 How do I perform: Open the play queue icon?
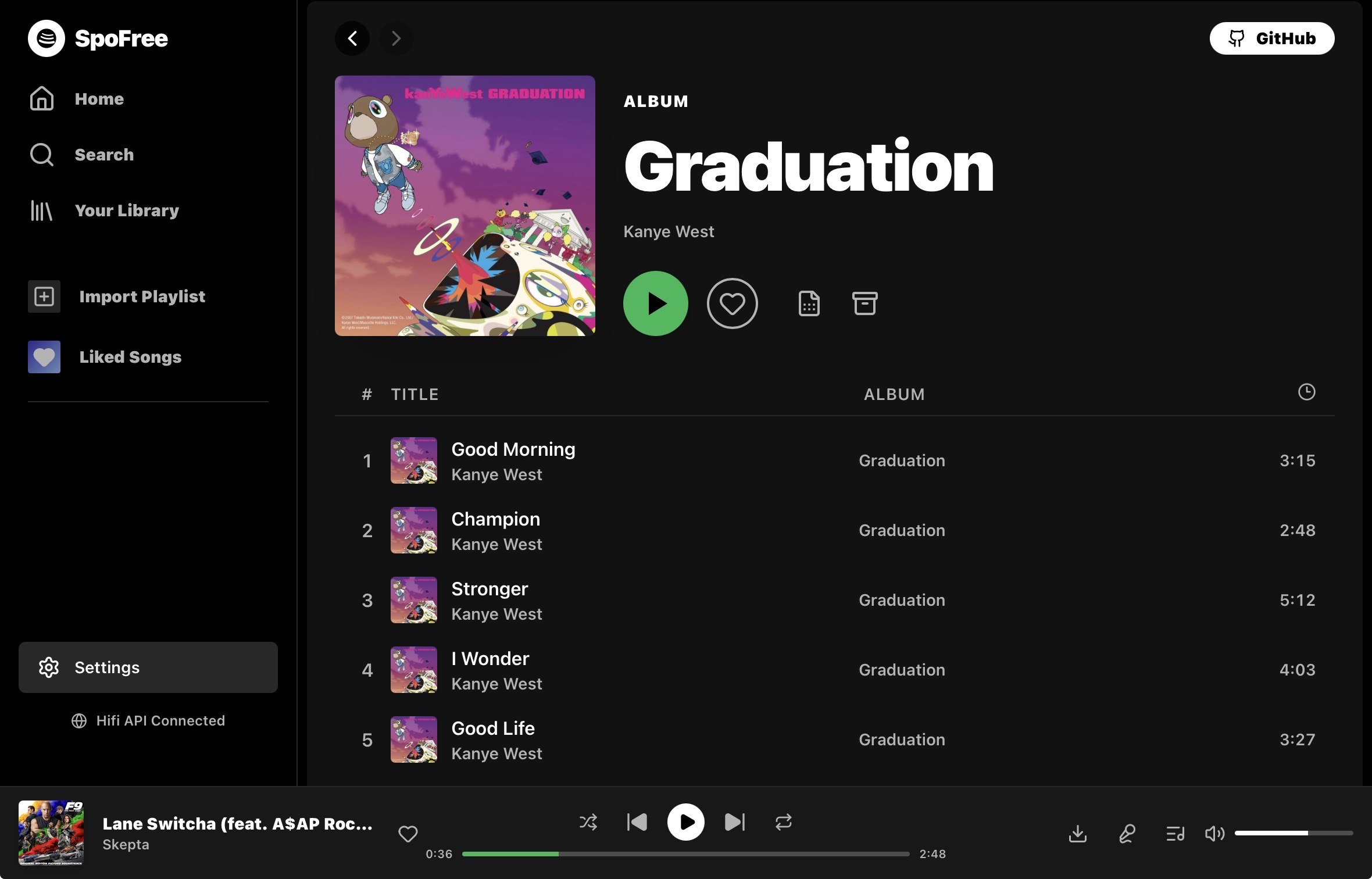pyautogui.click(x=1175, y=834)
